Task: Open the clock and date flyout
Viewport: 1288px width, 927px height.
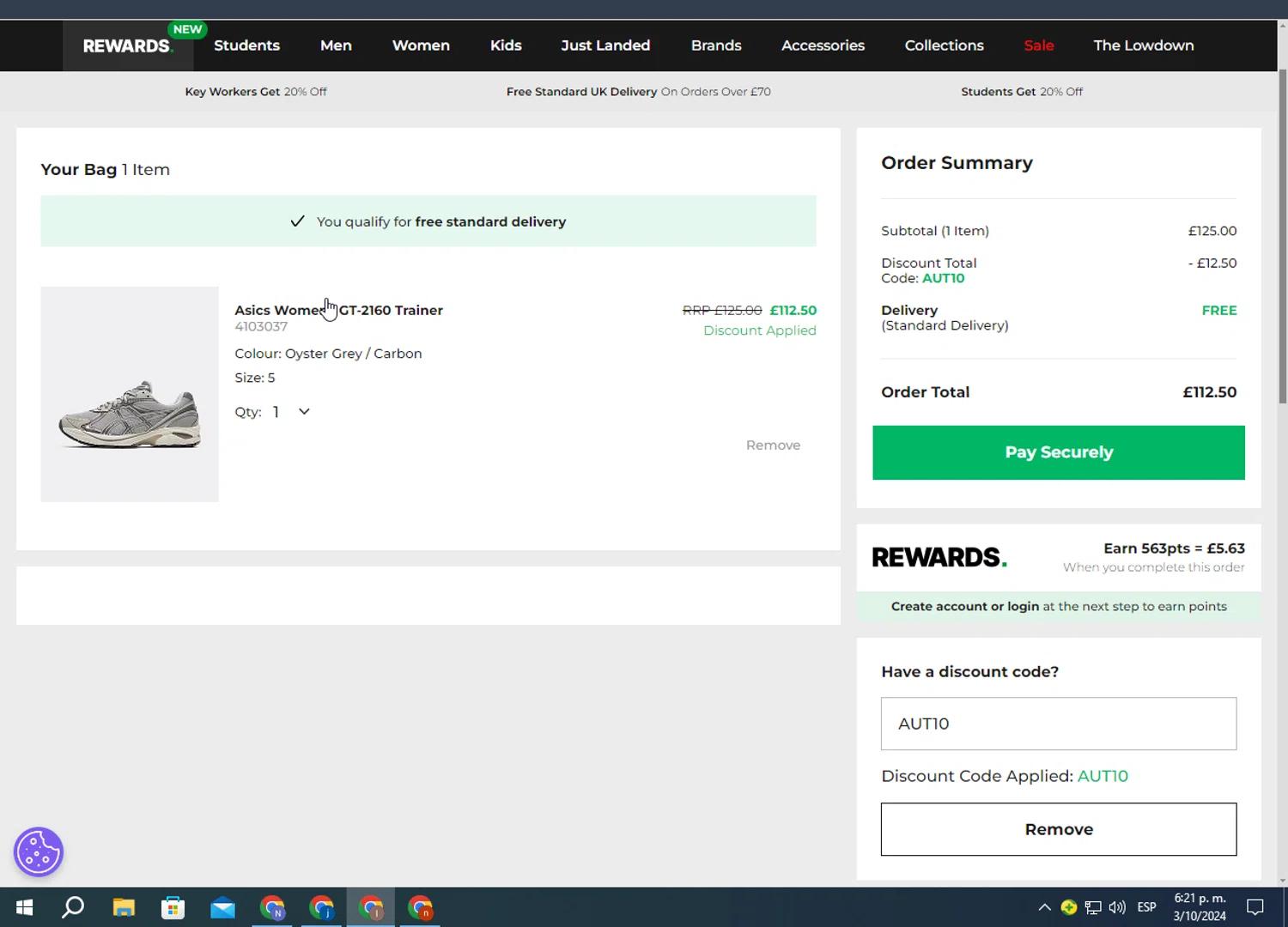Action: 1200,907
